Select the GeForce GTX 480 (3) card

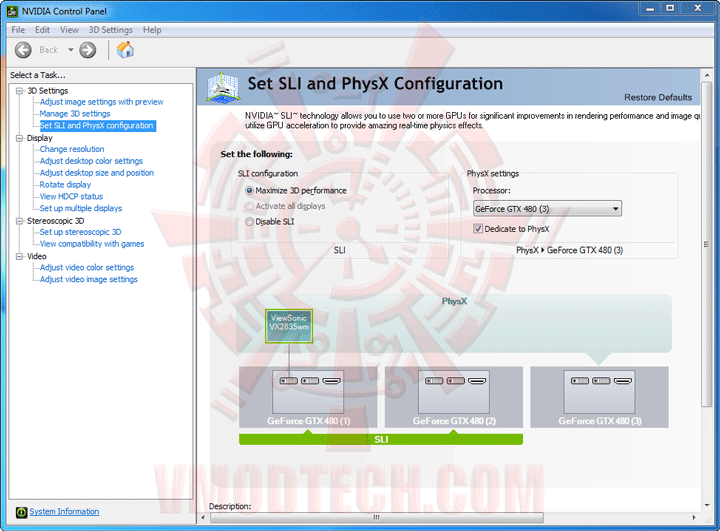[x=599, y=397]
